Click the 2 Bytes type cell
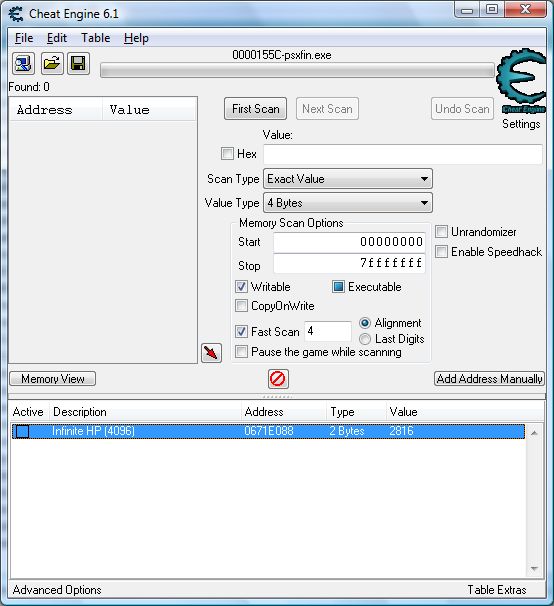The width and height of the screenshot is (554, 606). pos(347,431)
